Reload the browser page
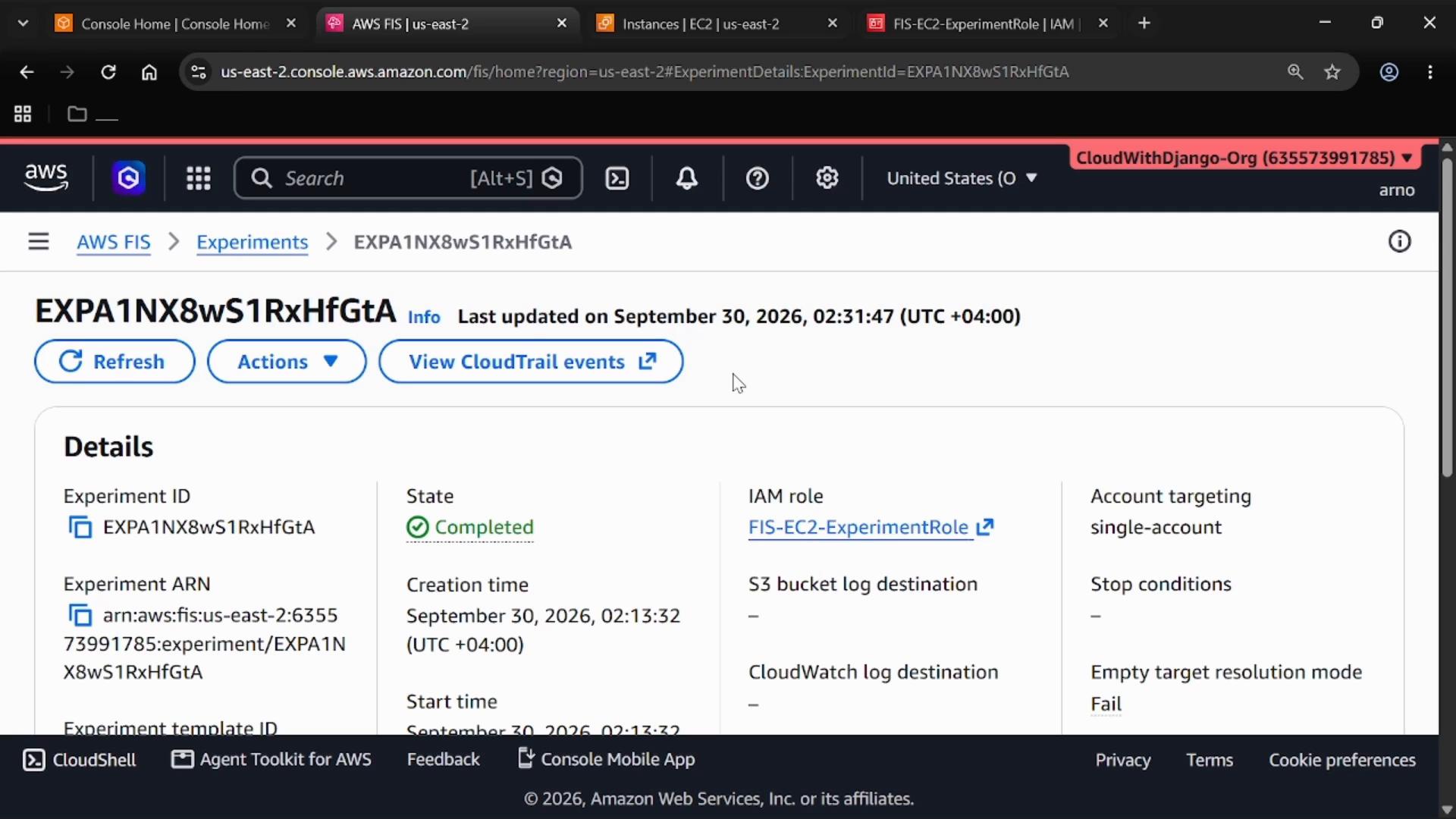Viewport: 1456px width, 819px height. (x=108, y=72)
